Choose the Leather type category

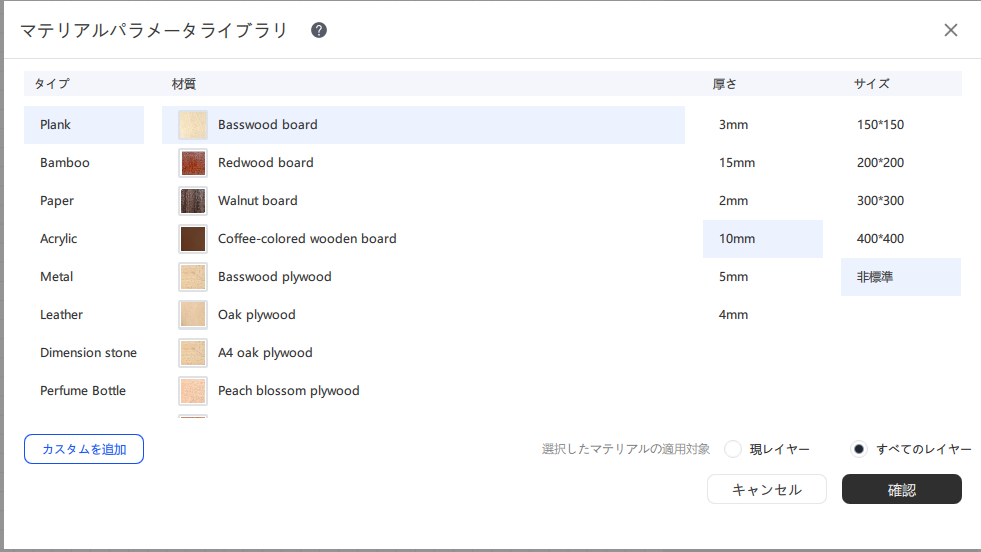click(x=62, y=315)
